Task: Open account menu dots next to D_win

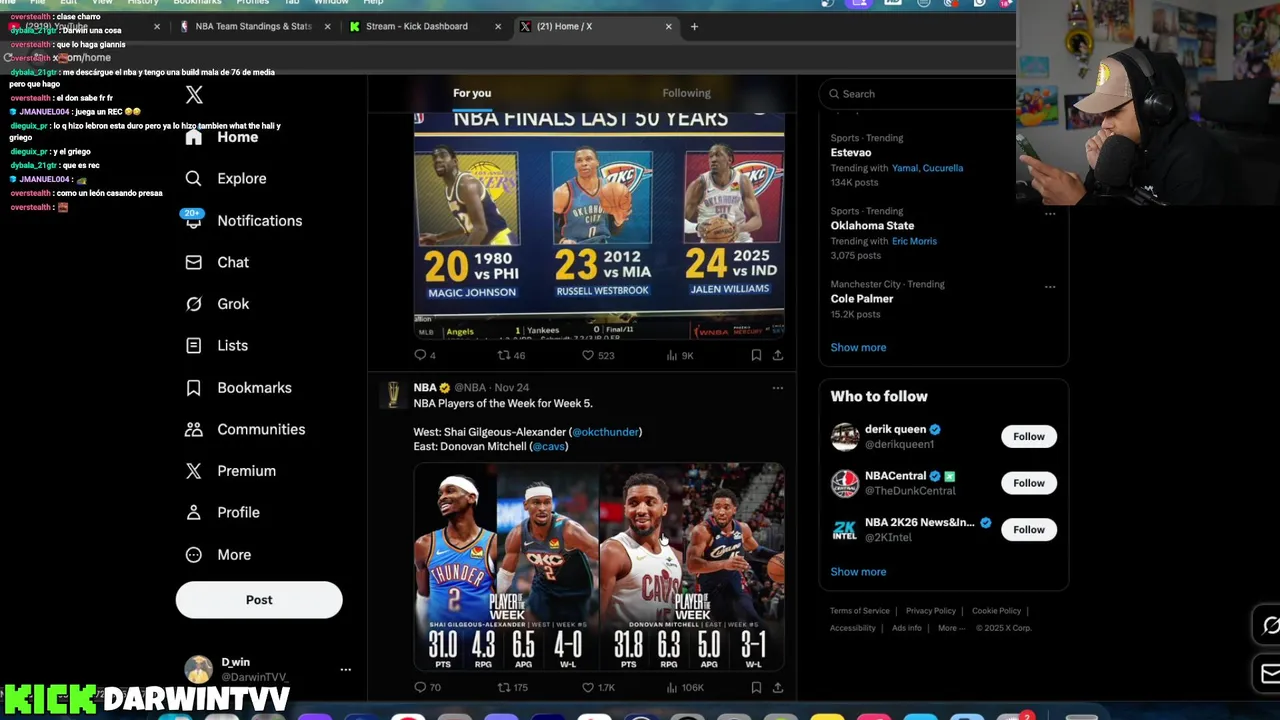Action: [x=345, y=669]
